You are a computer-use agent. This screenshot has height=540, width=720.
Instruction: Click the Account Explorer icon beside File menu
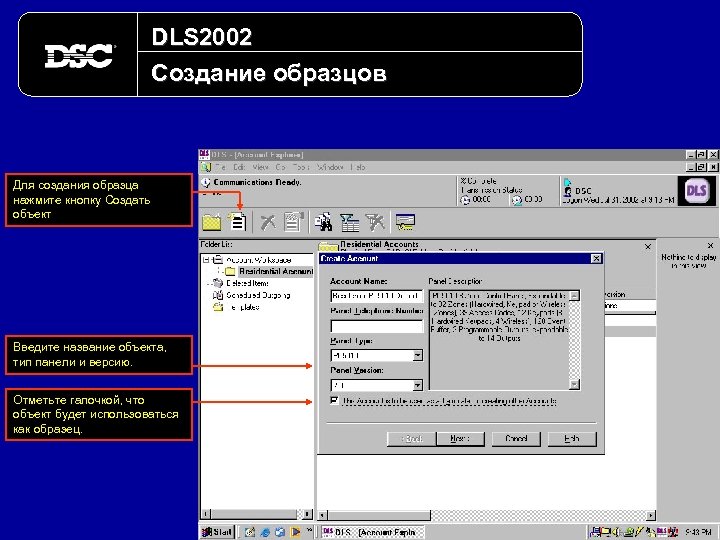(x=205, y=167)
